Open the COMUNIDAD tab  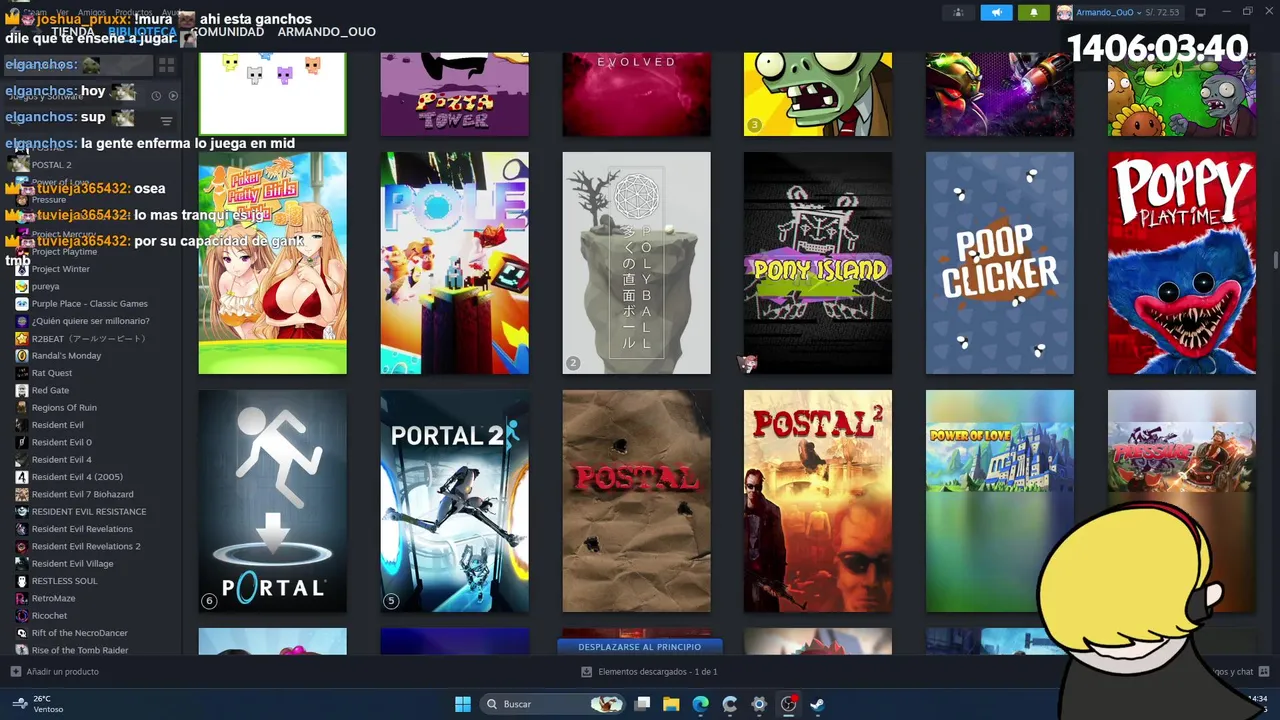click(227, 32)
